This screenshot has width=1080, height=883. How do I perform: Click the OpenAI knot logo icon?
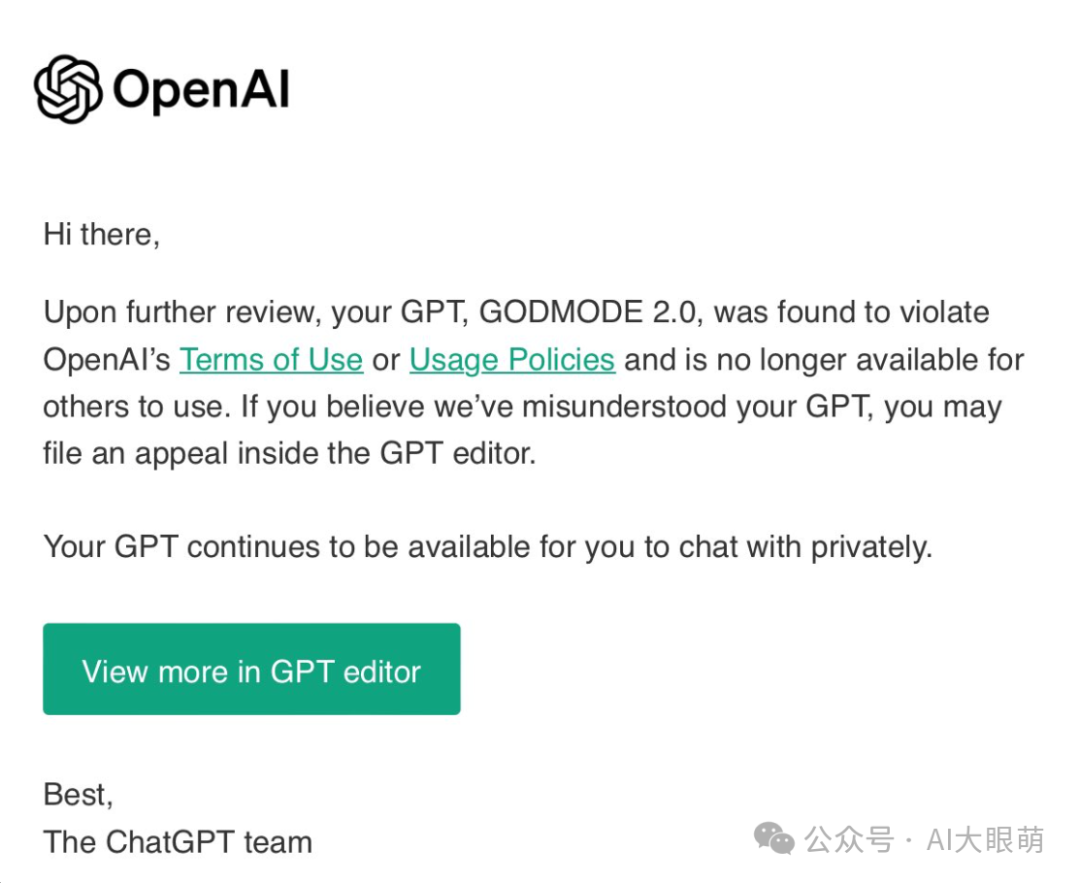(x=68, y=89)
